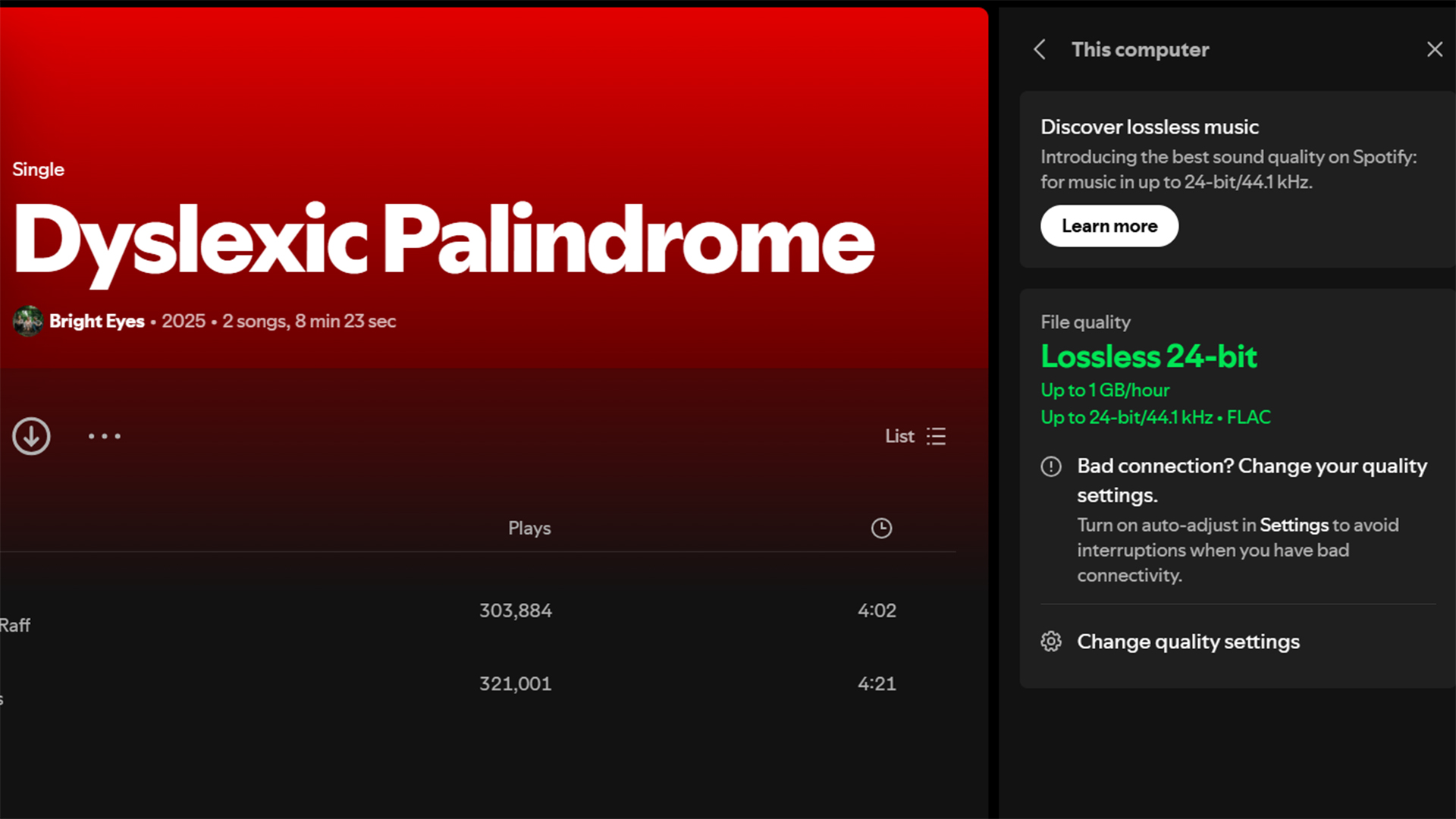The height and width of the screenshot is (819, 1456).
Task: Click the bad connection info icon
Action: (1051, 466)
